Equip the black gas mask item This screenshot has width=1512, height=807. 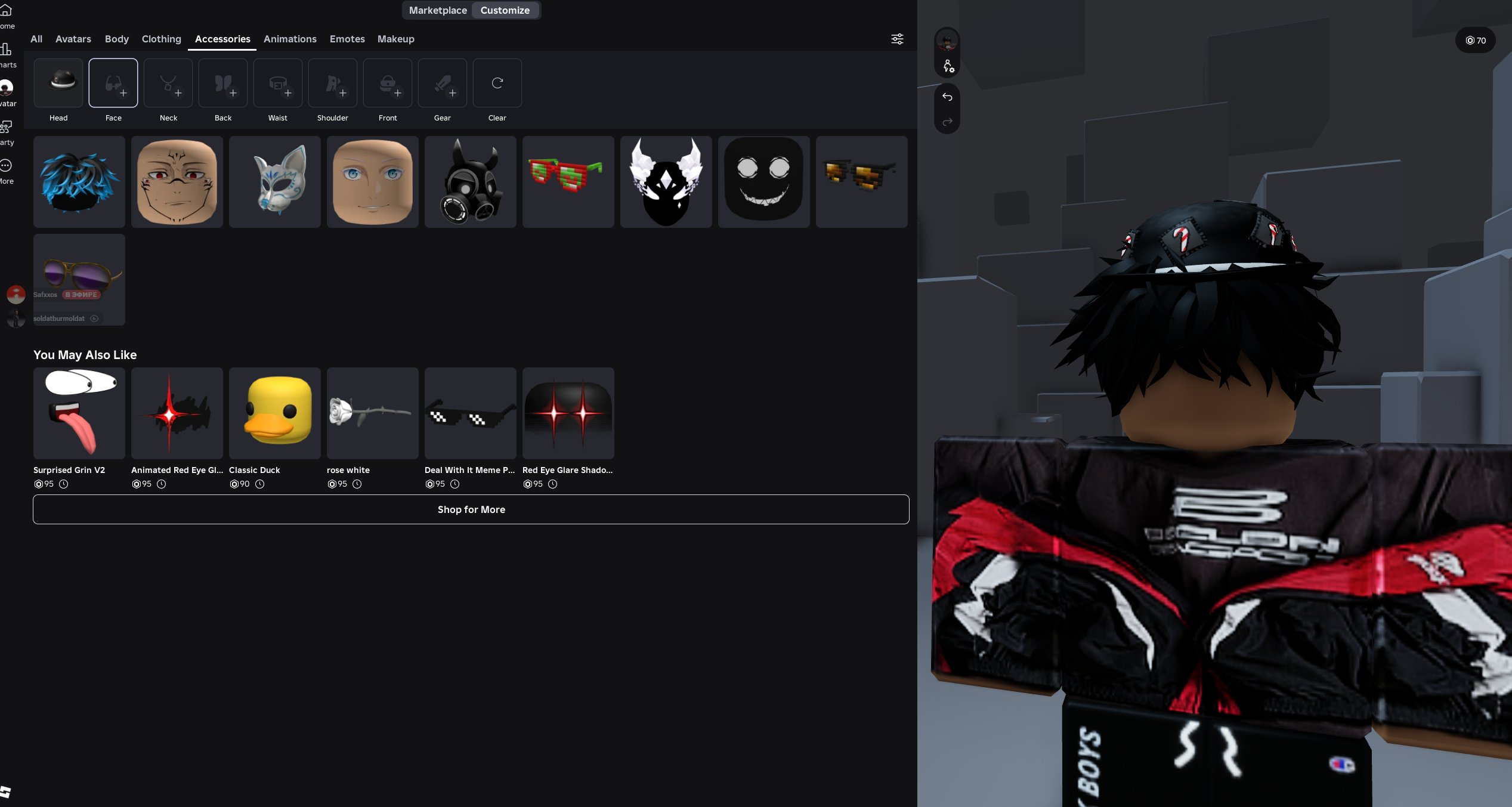[x=471, y=182]
